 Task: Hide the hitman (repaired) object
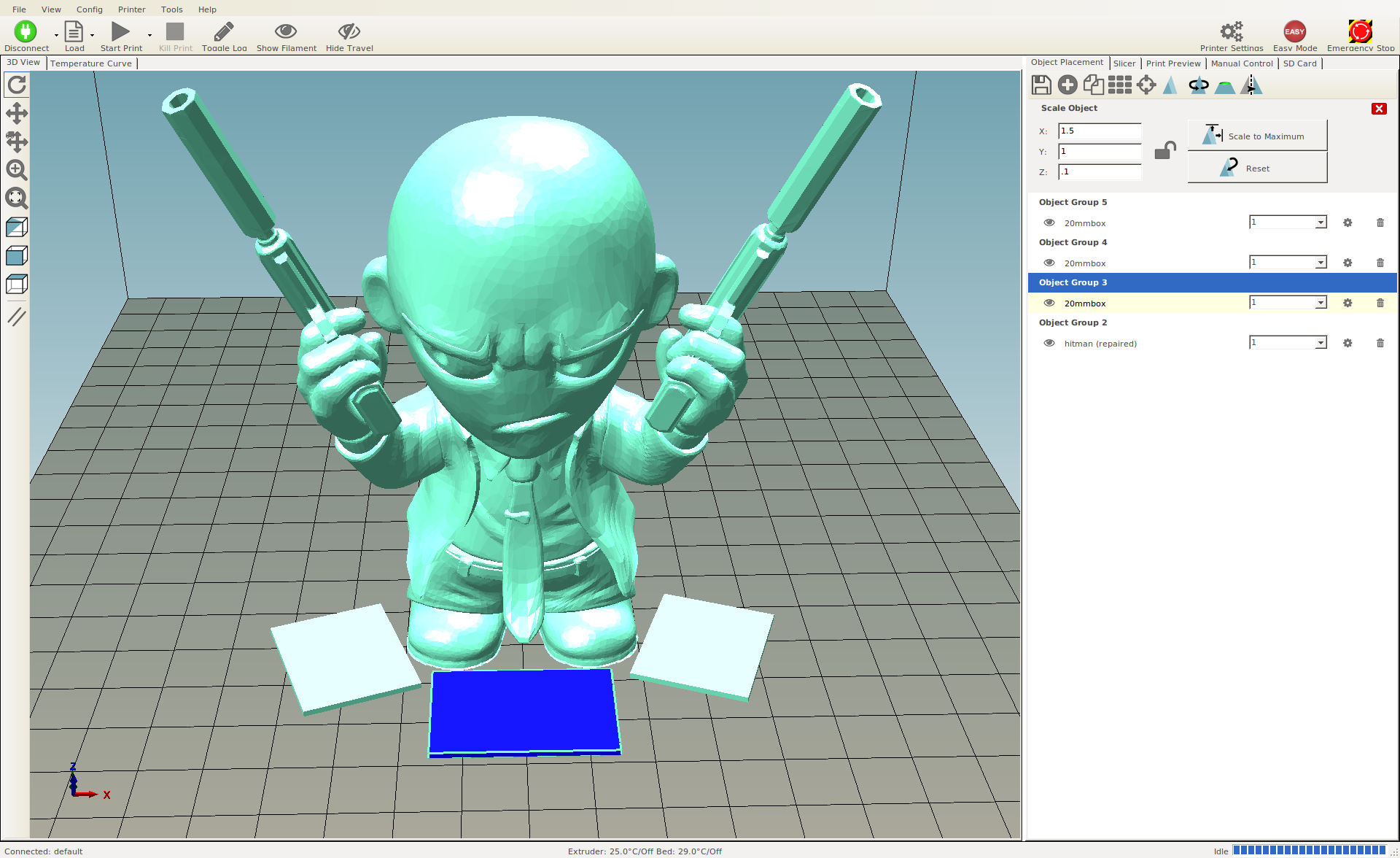tap(1049, 343)
